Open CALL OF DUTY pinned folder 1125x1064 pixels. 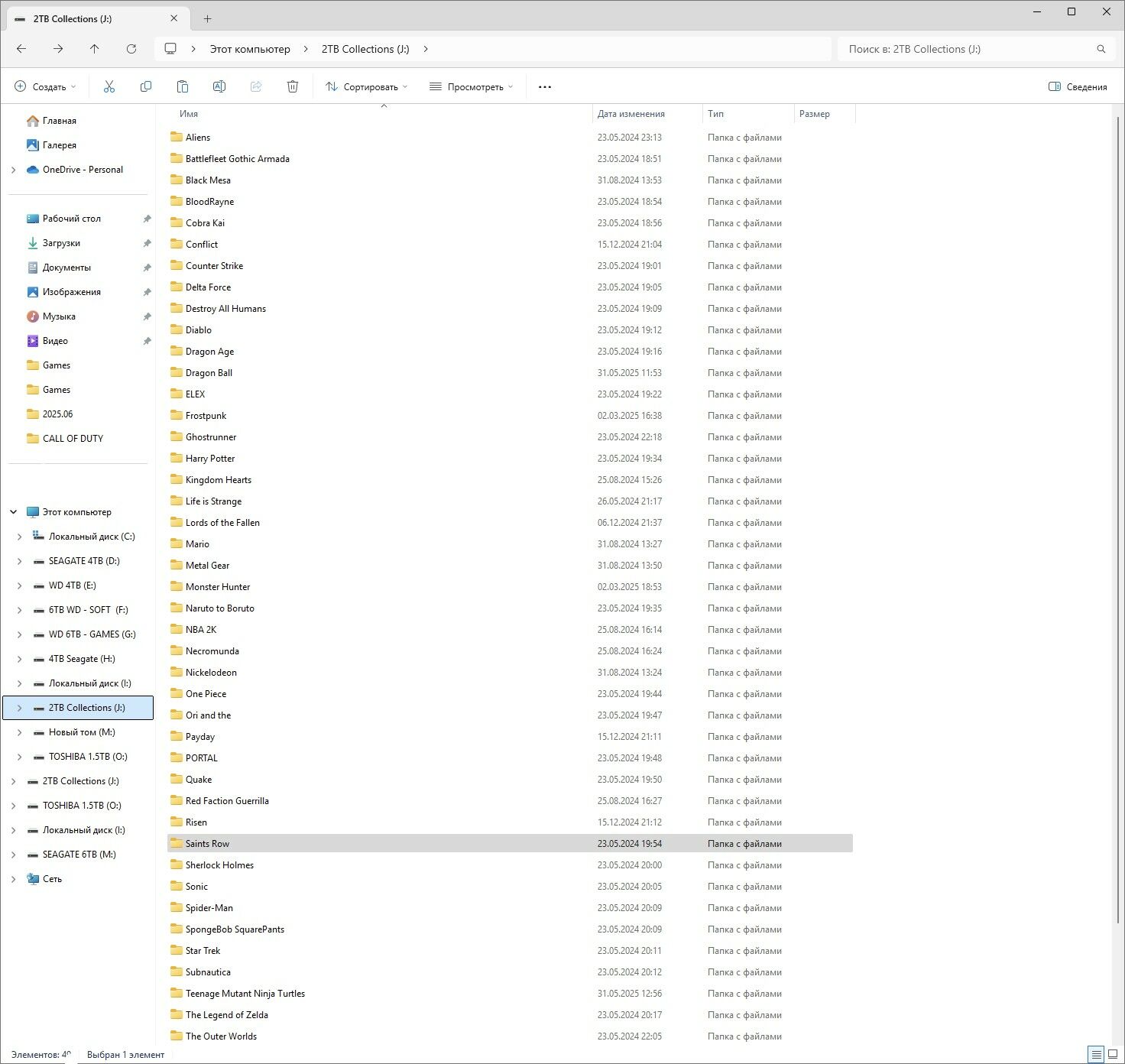(x=73, y=439)
